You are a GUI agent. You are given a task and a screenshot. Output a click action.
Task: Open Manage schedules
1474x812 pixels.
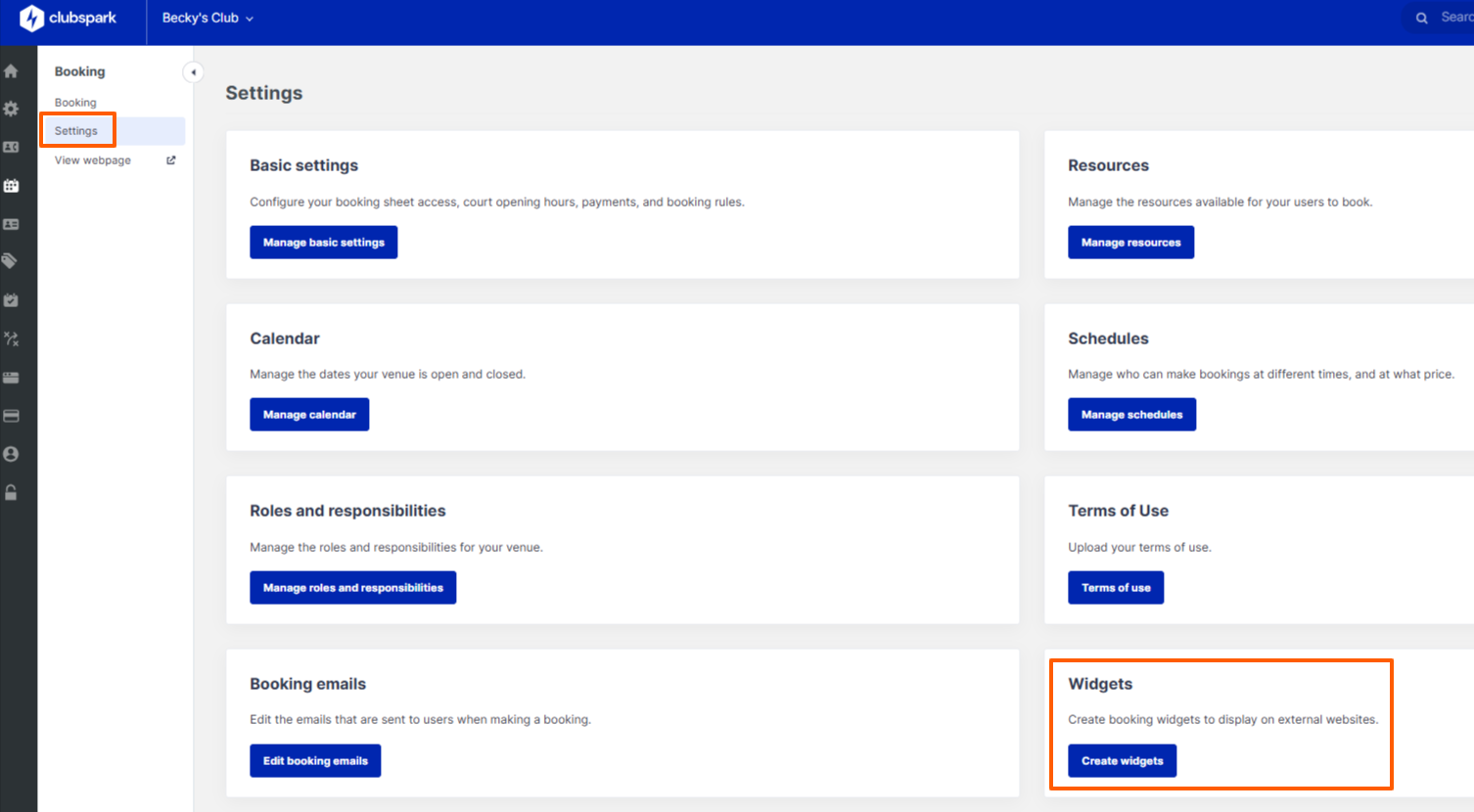pyautogui.click(x=1131, y=414)
